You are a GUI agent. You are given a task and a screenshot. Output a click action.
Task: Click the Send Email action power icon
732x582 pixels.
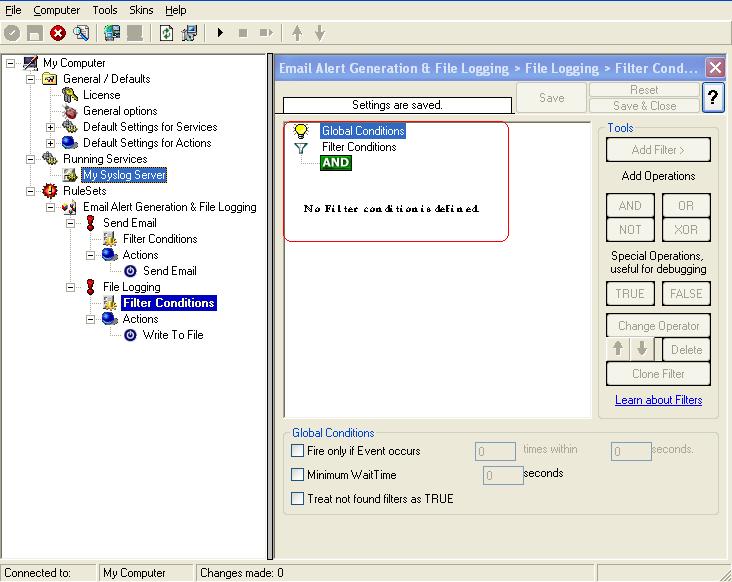click(x=130, y=271)
